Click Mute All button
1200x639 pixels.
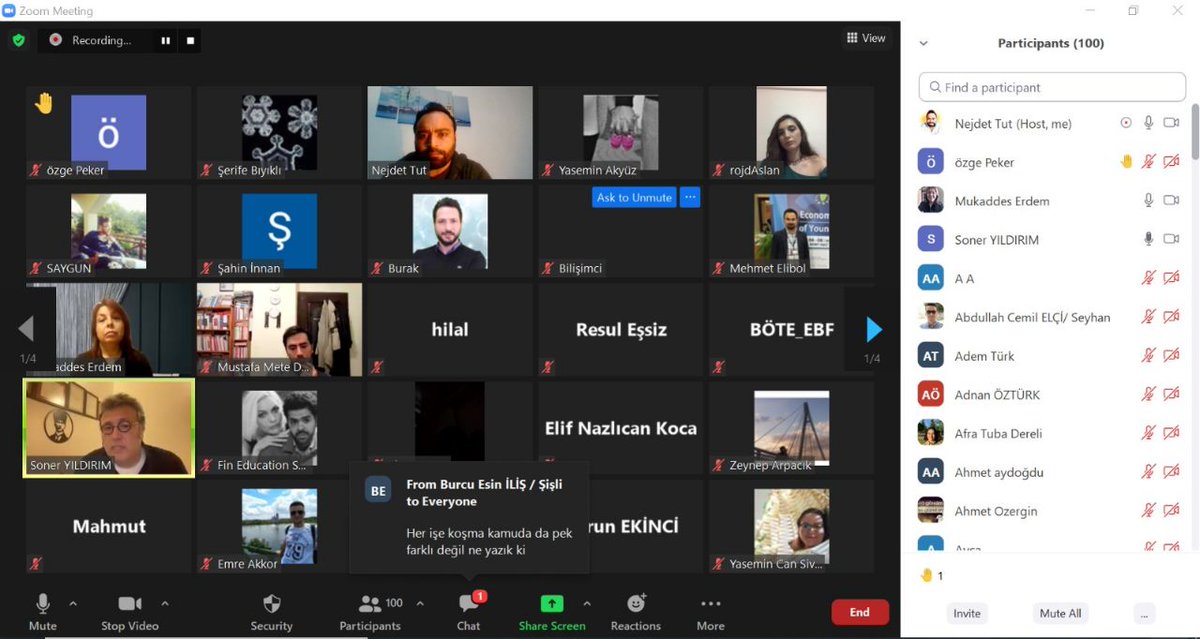coord(1060,613)
